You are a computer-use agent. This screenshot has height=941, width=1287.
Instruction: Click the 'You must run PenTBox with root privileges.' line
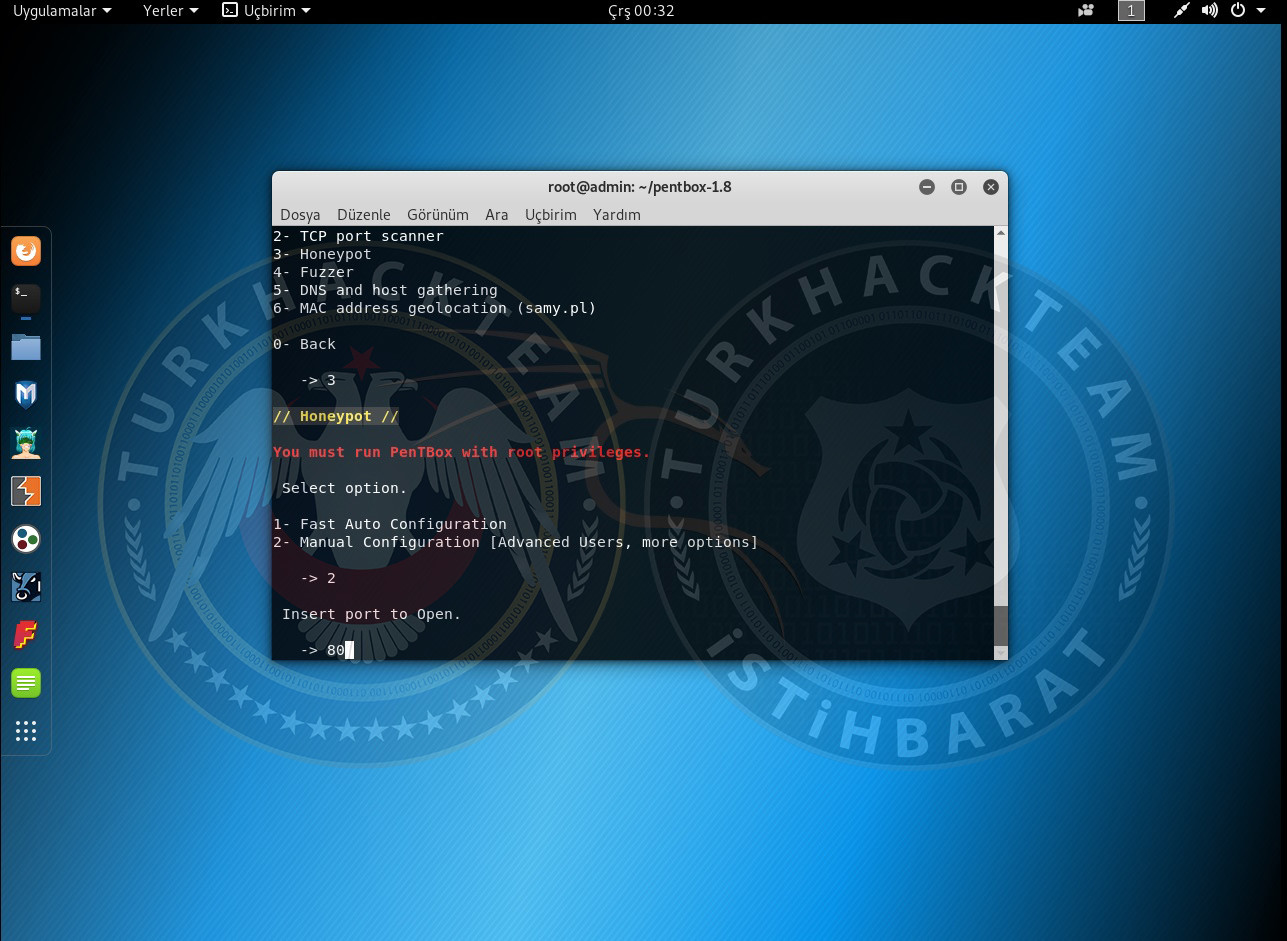[x=462, y=452]
